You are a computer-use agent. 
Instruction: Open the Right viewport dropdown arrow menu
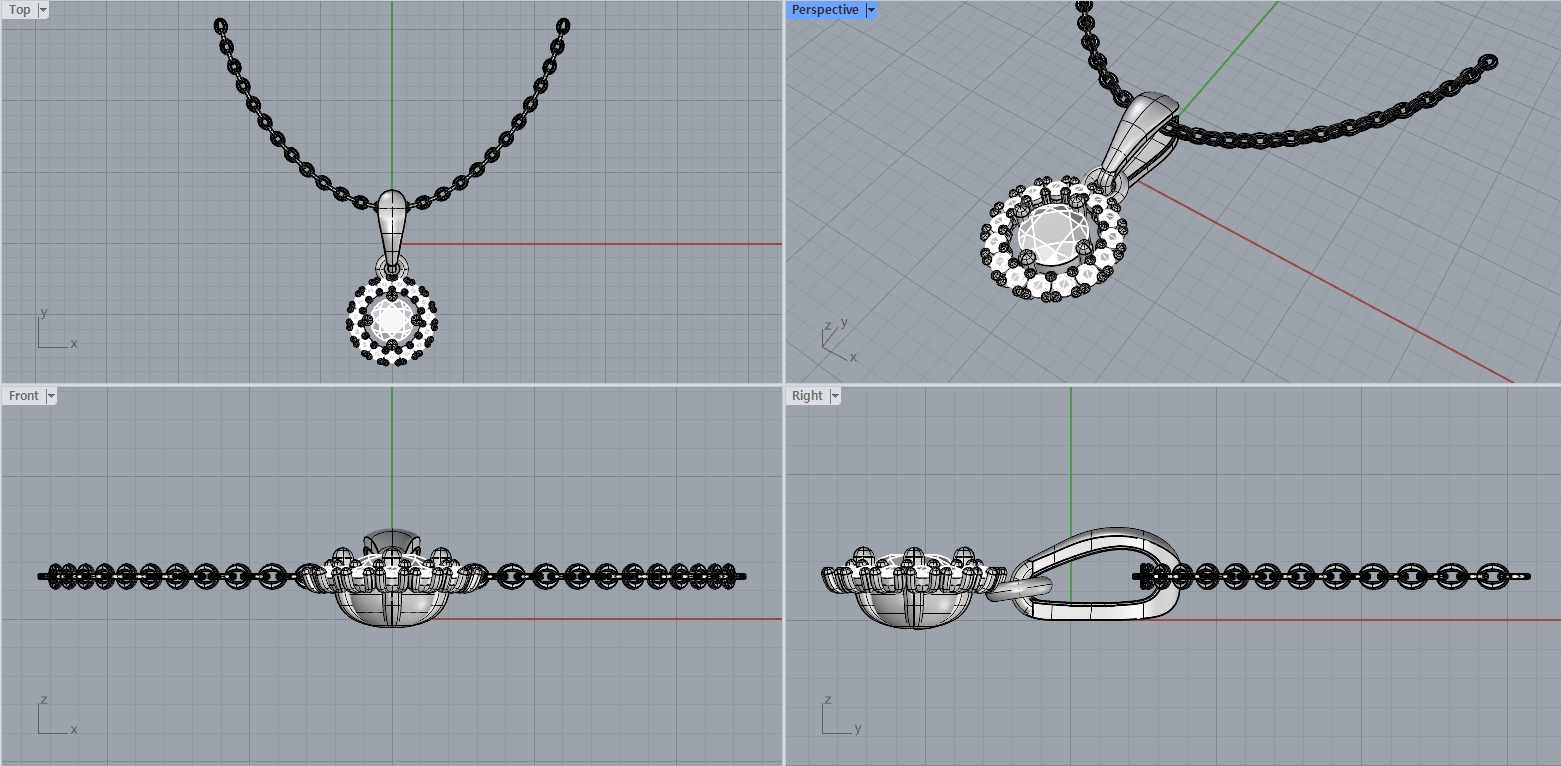835,396
